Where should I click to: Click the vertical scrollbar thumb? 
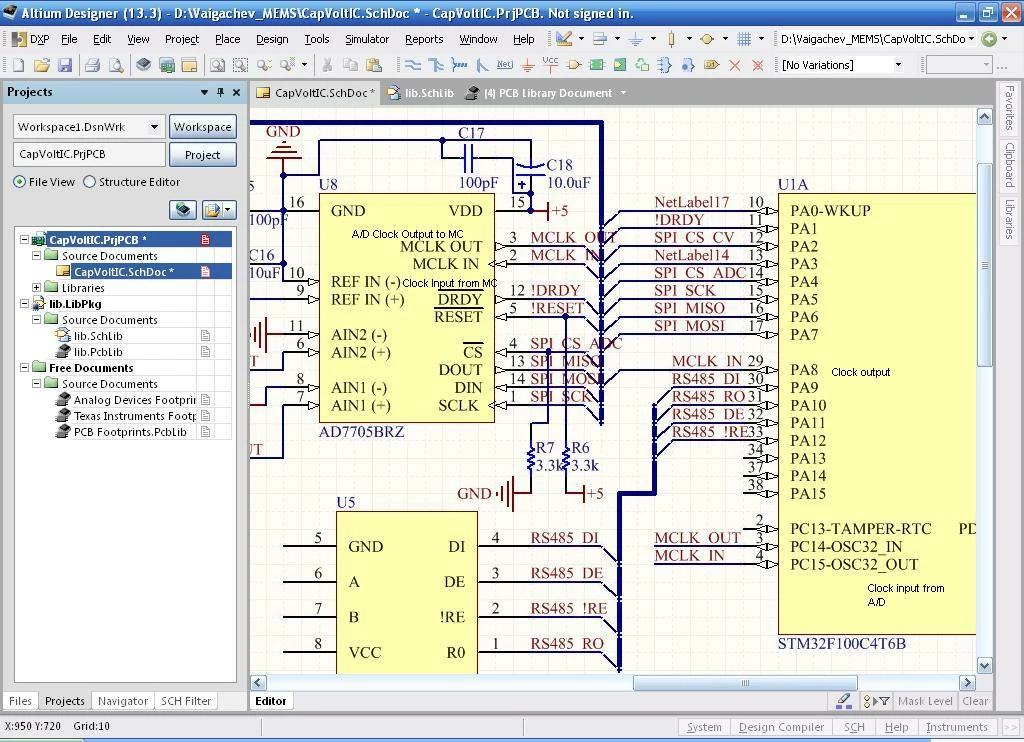coord(984,265)
